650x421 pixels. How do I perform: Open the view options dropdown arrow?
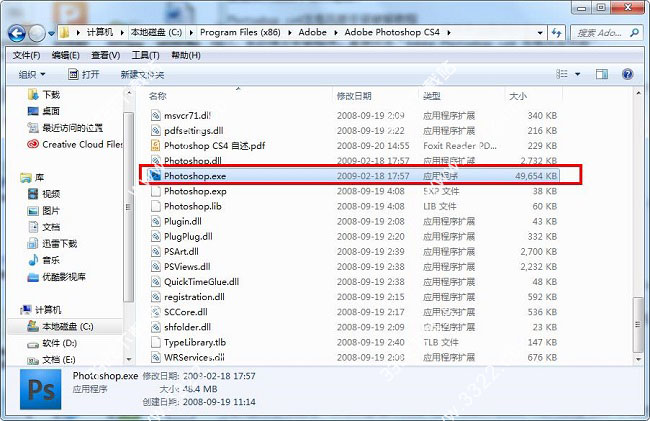[x=577, y=75]
